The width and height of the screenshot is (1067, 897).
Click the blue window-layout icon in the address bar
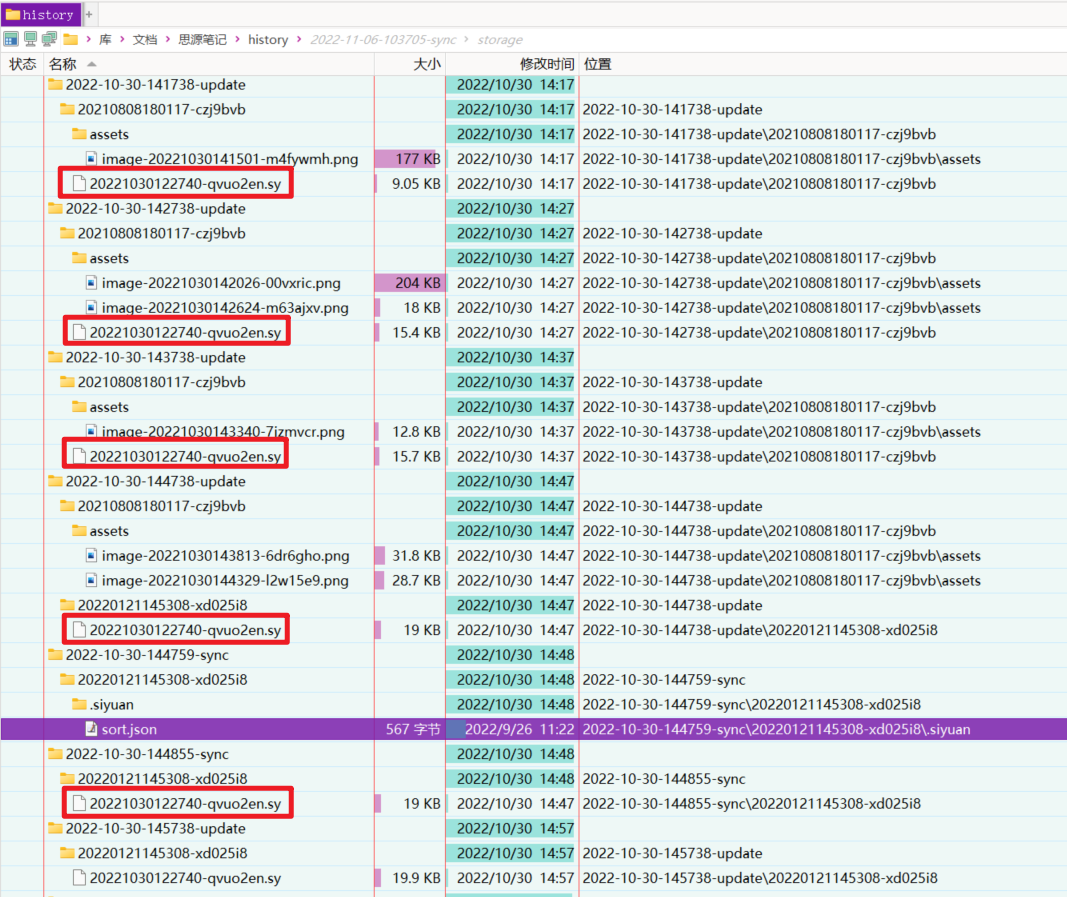coord(11,39)
